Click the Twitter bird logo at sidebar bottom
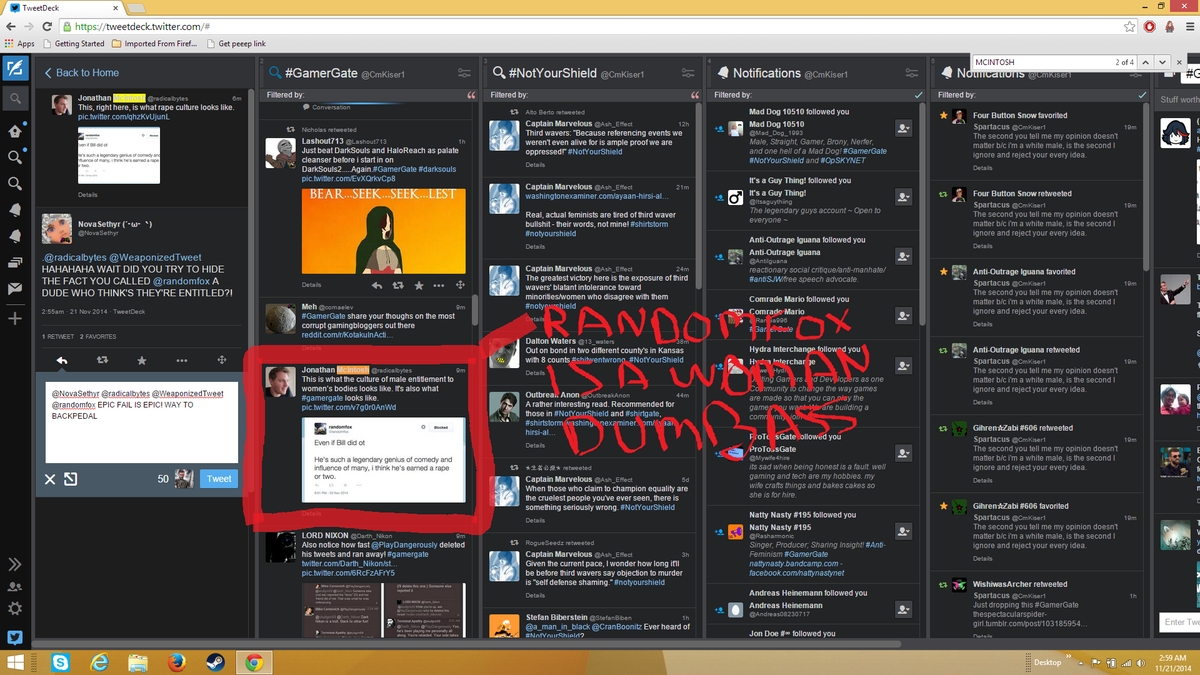1200x675 pixels. [15, 637]
